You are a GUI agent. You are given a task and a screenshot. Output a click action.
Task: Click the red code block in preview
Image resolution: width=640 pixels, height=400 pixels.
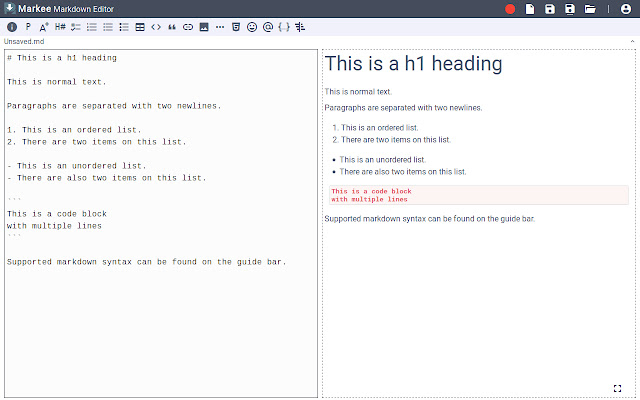coord(479,195)
